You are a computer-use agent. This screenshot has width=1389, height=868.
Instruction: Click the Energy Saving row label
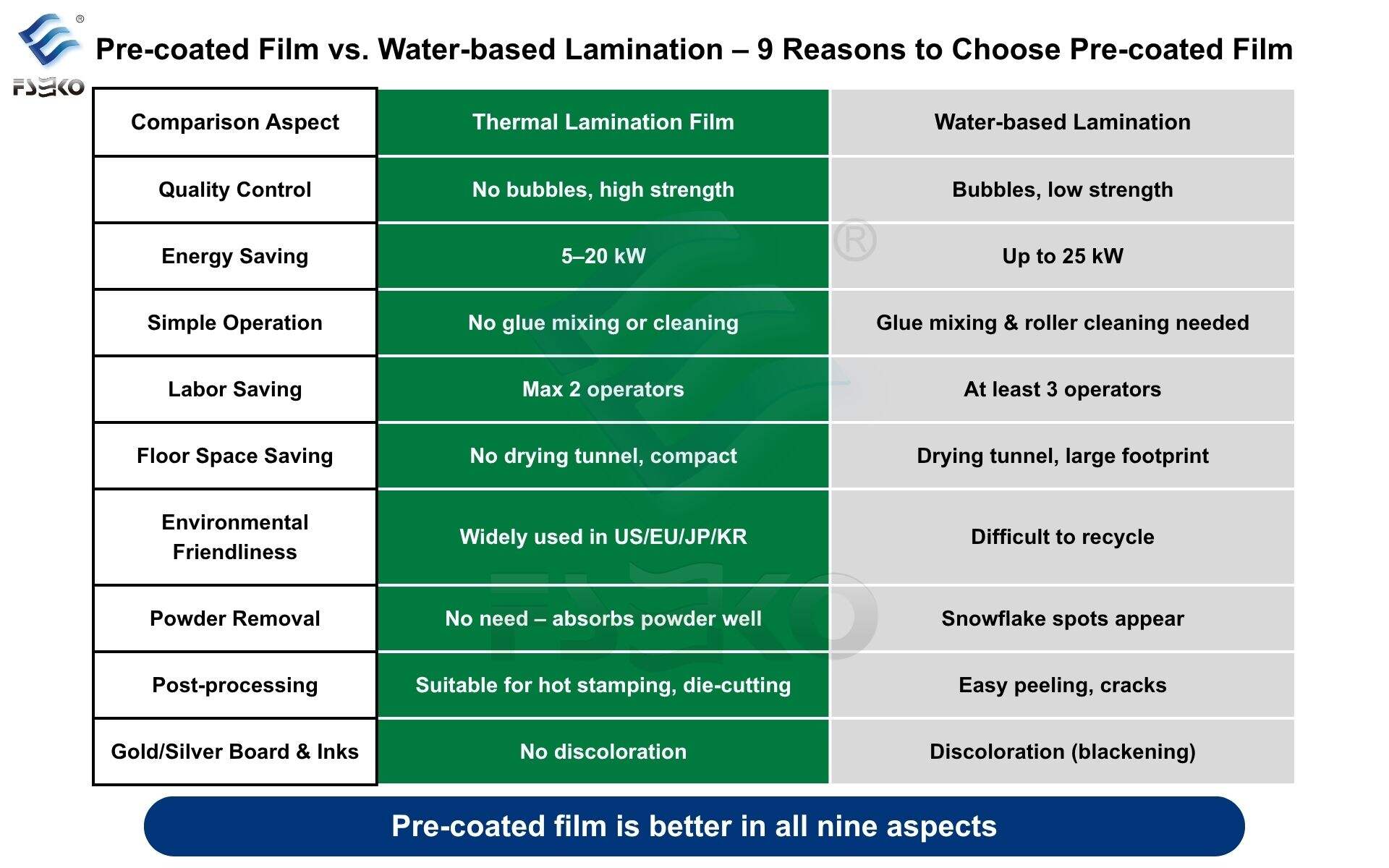click(235, 256)
